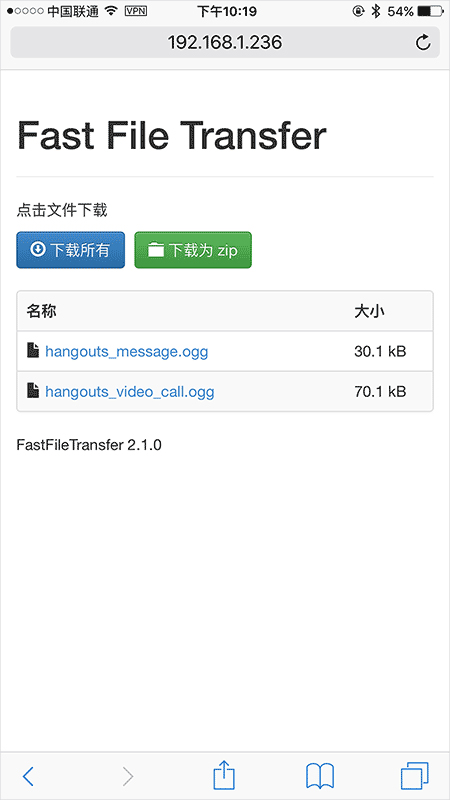
Task: Open the Safari share sheet icon
Action: coord(224,774)
